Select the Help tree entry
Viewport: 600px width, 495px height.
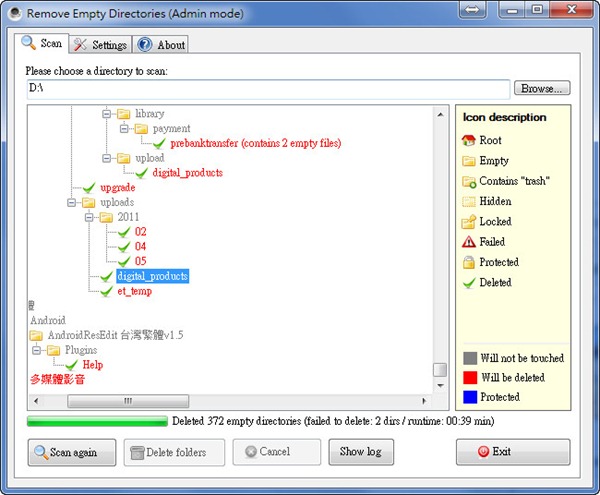click(93, 365)
